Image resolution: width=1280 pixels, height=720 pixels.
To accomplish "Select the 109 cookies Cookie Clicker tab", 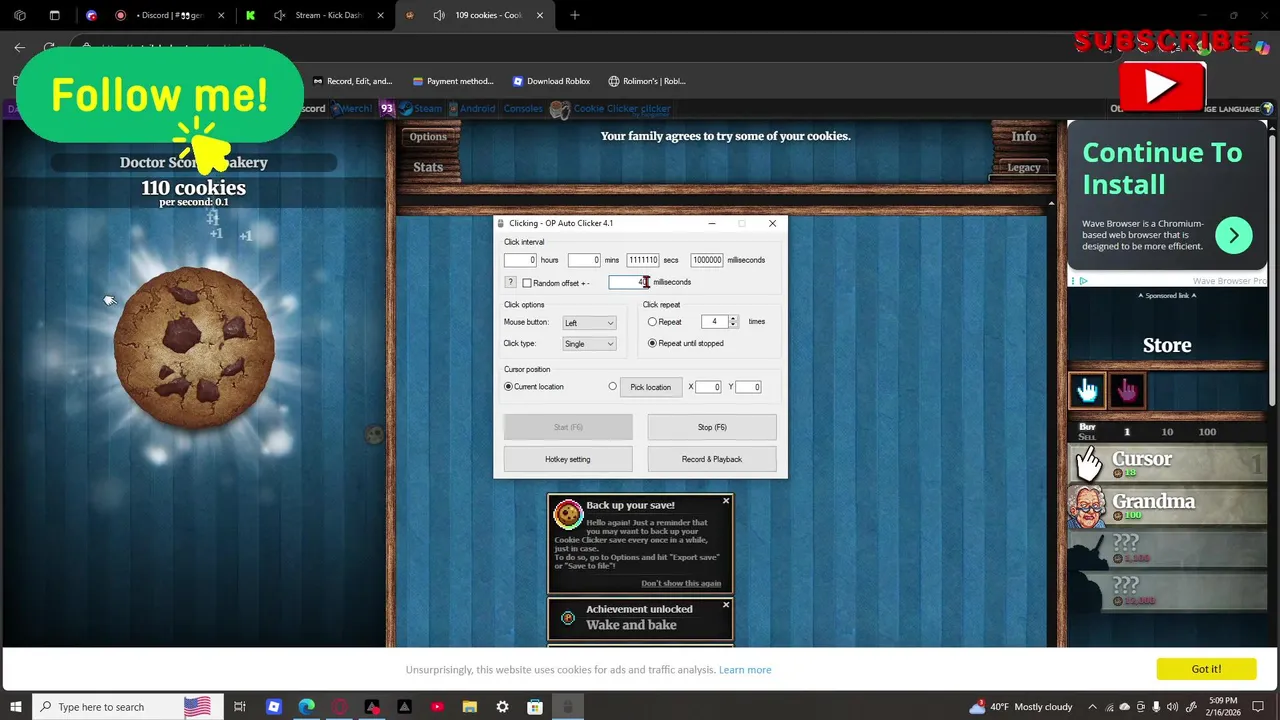I will (477, 15).
